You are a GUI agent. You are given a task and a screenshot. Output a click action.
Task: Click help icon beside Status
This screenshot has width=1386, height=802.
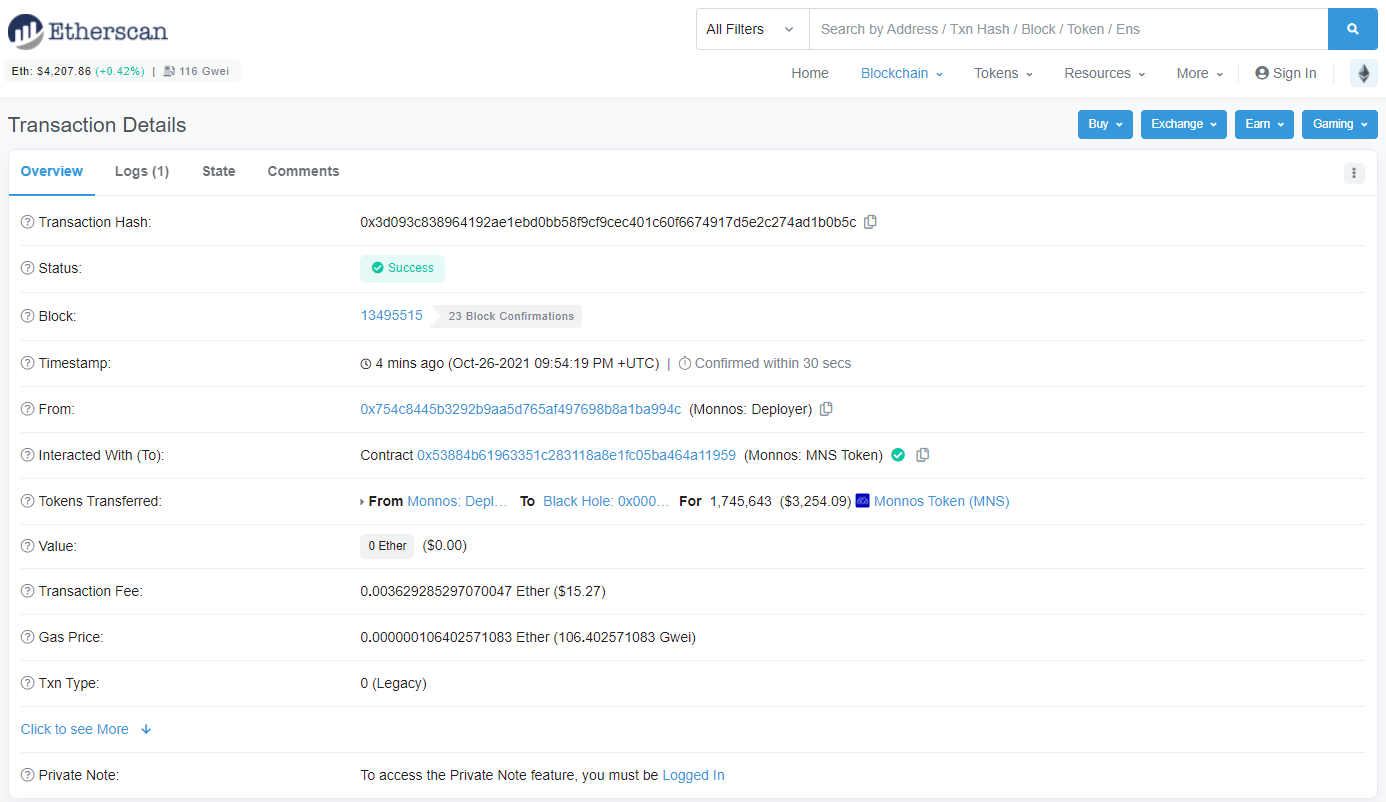click(x=28, y=268)
